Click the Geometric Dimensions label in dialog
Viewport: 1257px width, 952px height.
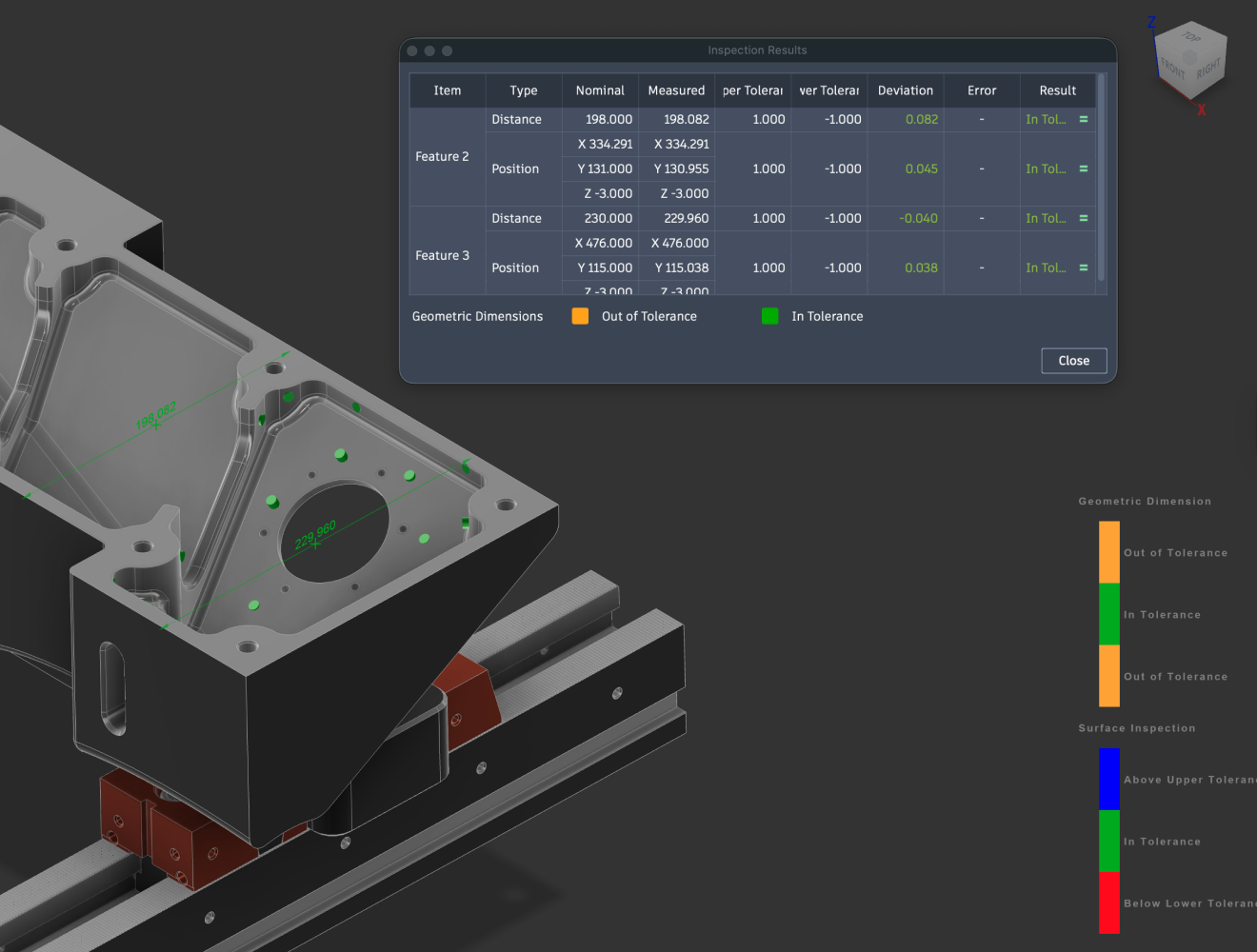(x=477, y=316)
